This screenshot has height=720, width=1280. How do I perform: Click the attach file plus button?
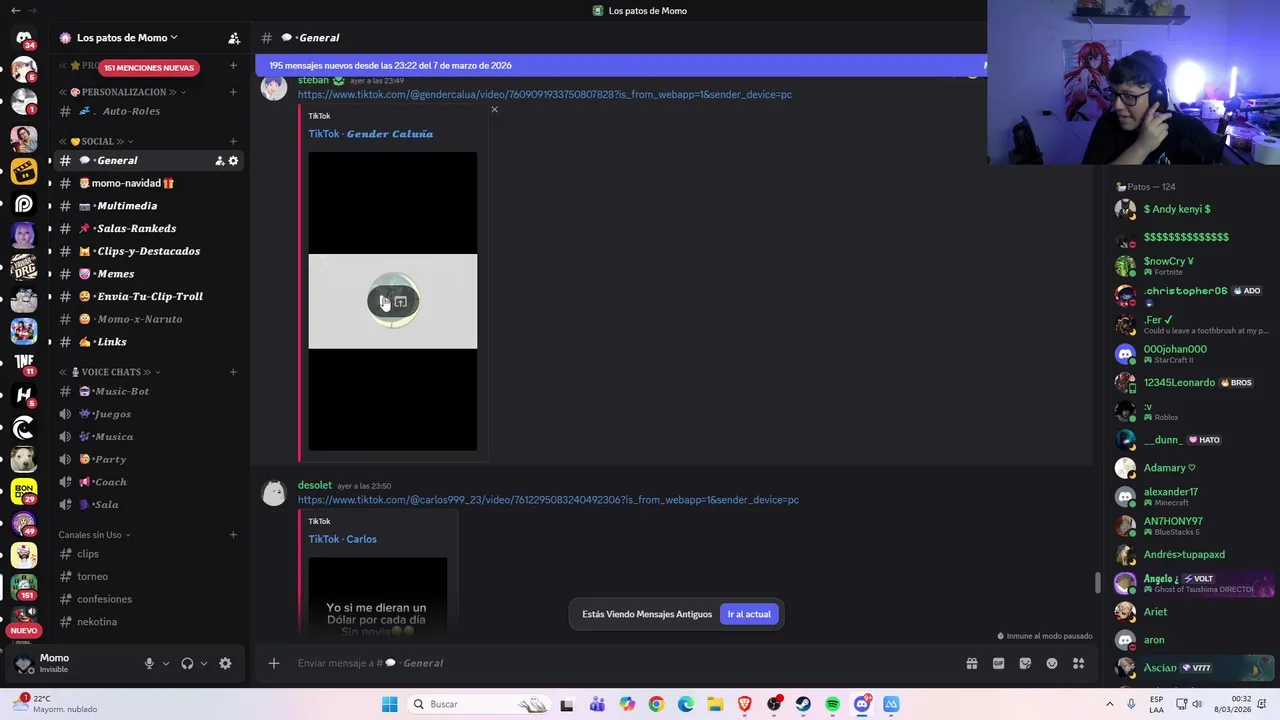274,663
